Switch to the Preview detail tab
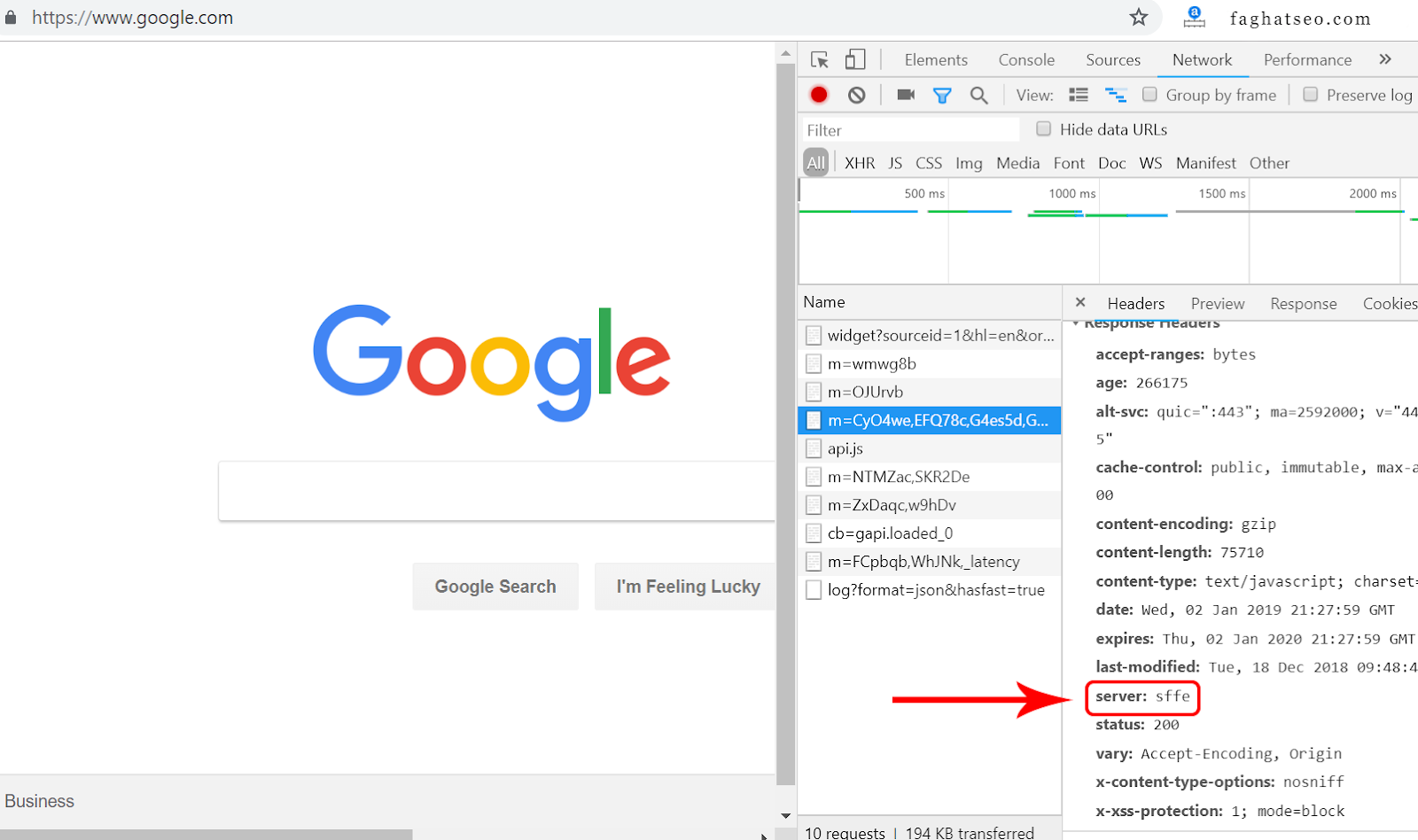The height and width of the screenshot is (840, 1418). tap(1218, 303)
